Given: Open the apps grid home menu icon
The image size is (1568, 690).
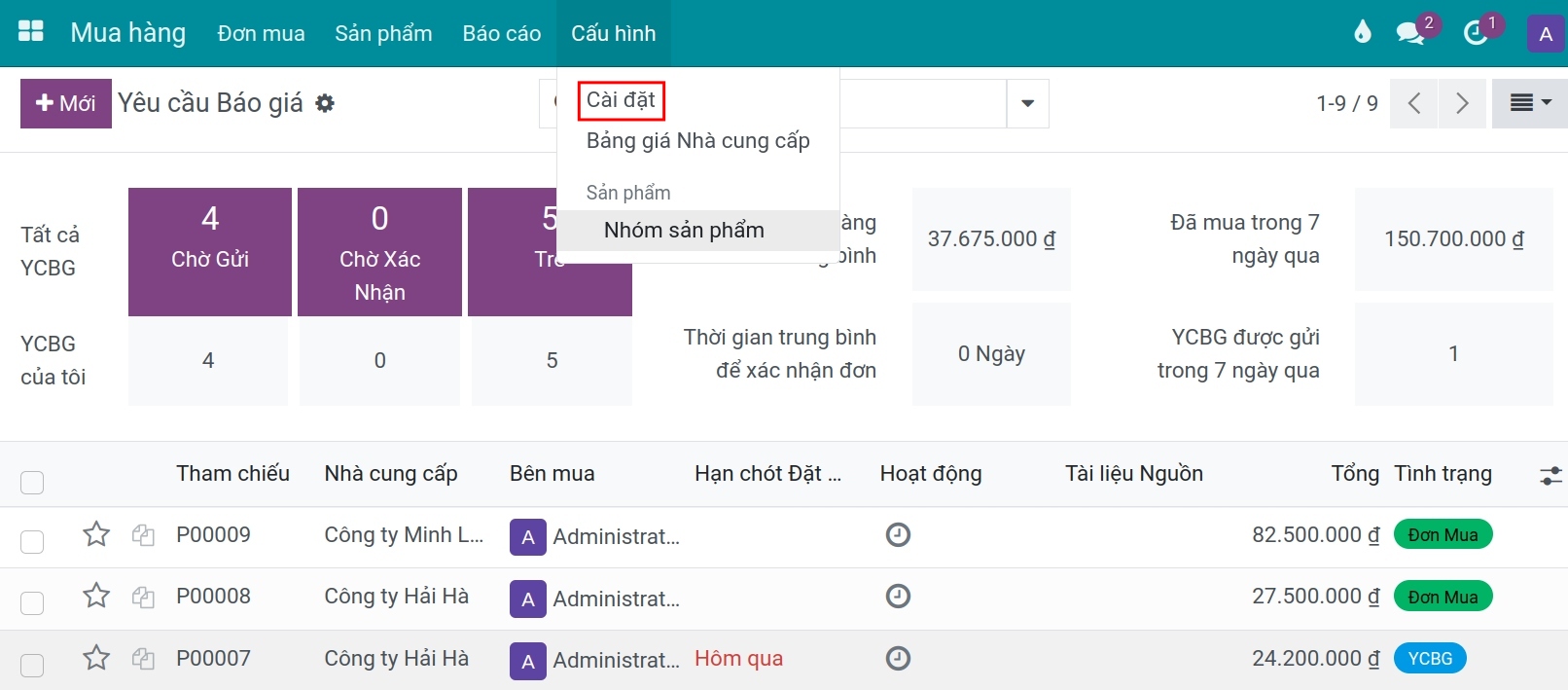Looking at the screenshot, I should coord(31,32).
